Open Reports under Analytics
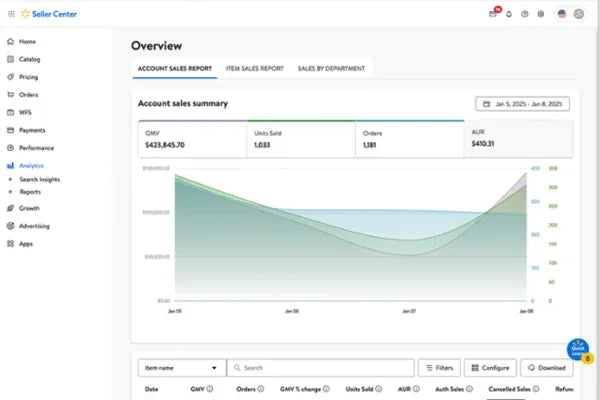The width and height of the screenshot is (600, 400). pos(30,192)
